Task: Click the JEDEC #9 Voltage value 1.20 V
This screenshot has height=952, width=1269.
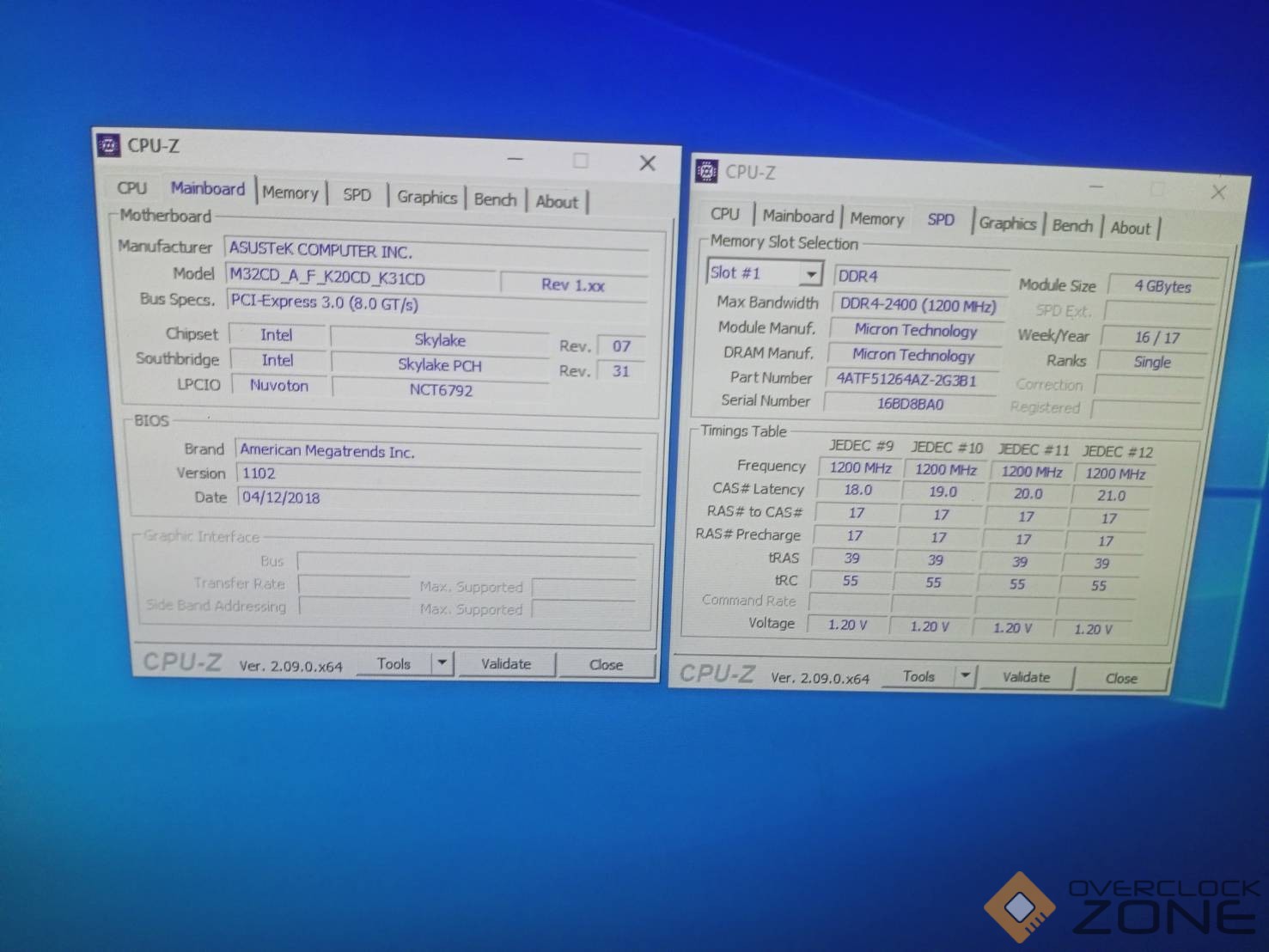Action: click(x=847, y=625)
